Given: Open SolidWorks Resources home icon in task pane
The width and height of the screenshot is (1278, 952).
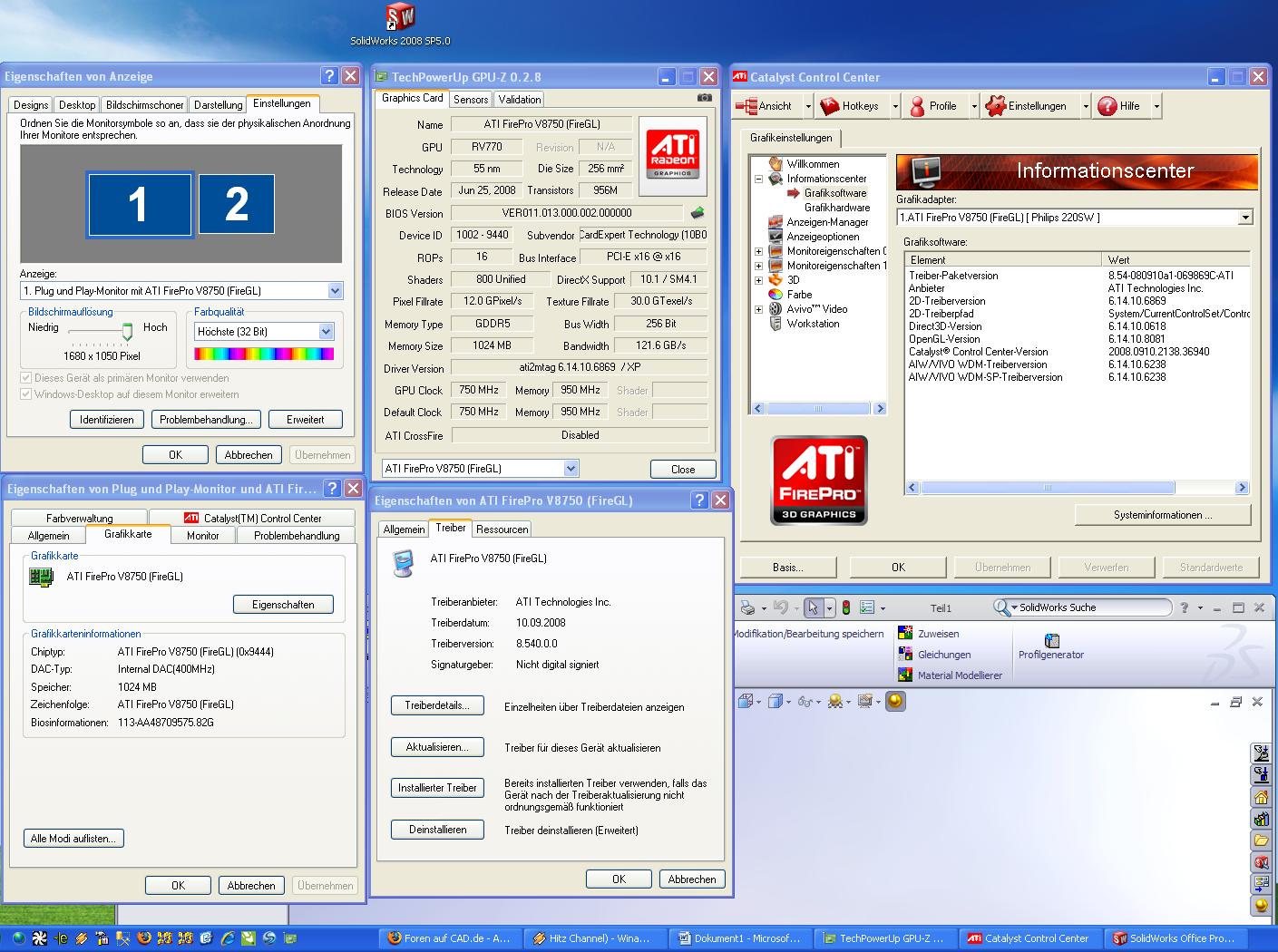Looking at the screenshot, I should pos(1261,798).
